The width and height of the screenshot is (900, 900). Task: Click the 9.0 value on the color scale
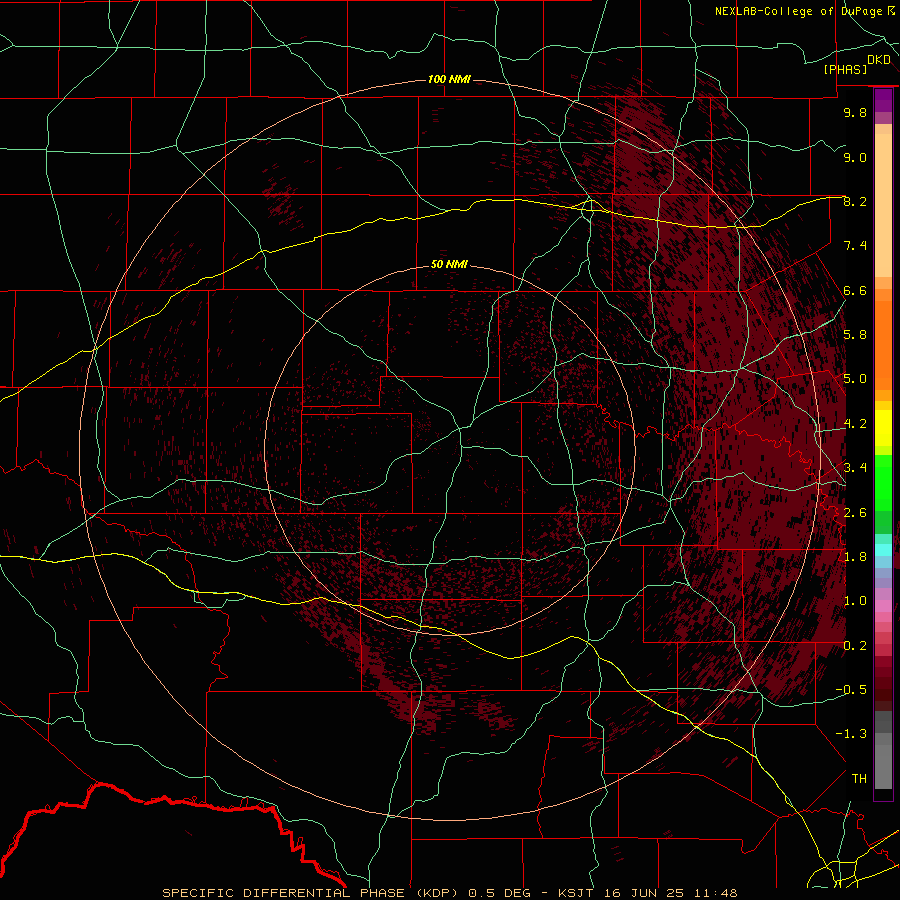click(x=855, y=157)
